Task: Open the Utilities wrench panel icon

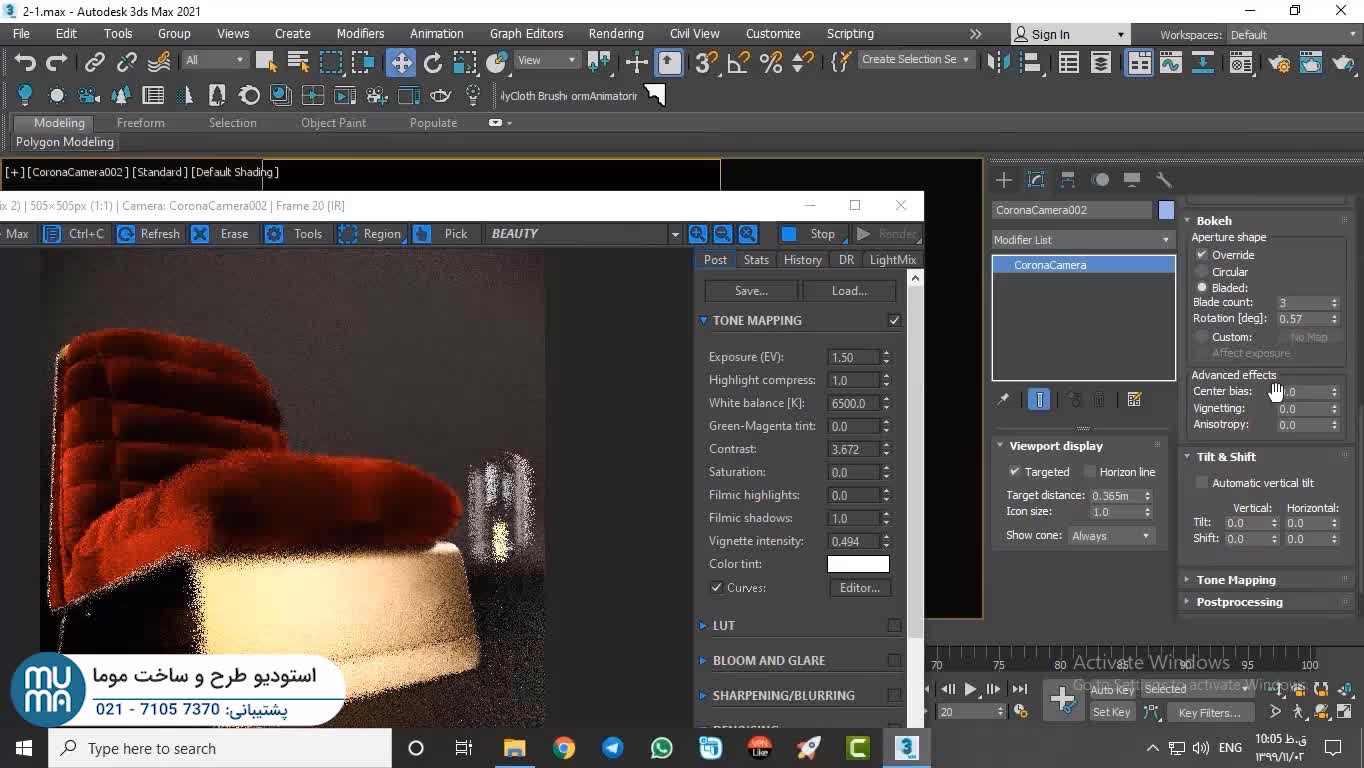Action: point(1164,180)
